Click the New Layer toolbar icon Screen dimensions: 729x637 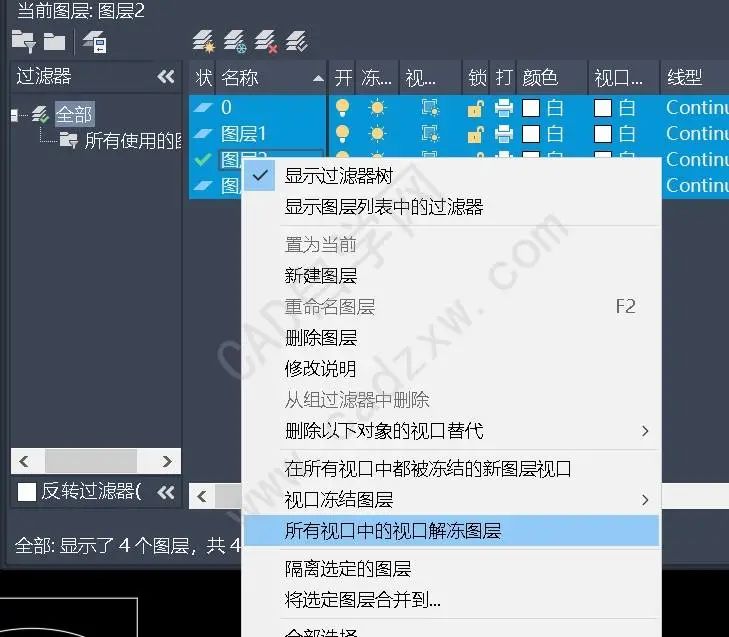point(204,41)
